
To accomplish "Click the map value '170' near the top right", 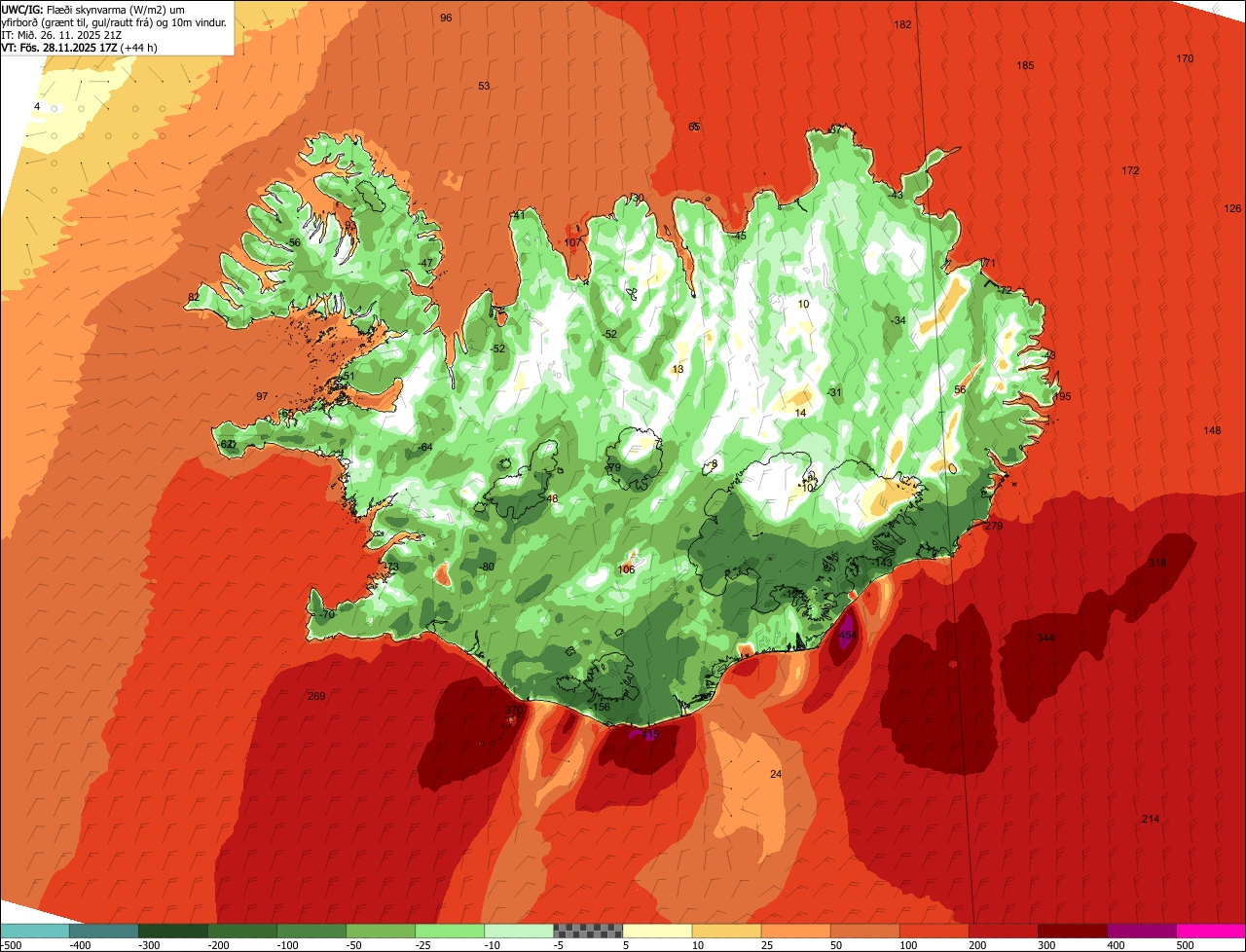I will point(1185,58).
